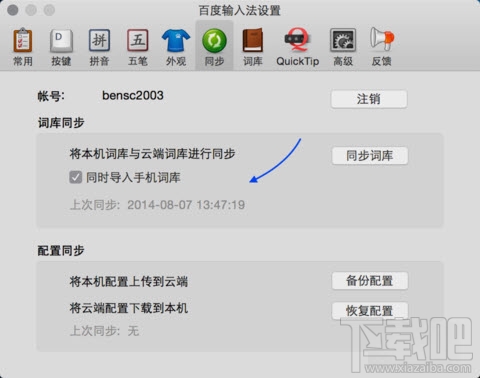The width and height of the screenshot is (480, 378).
Task: Click the 同步词库 sync dictionary button
Action: [x=370, y=156]
